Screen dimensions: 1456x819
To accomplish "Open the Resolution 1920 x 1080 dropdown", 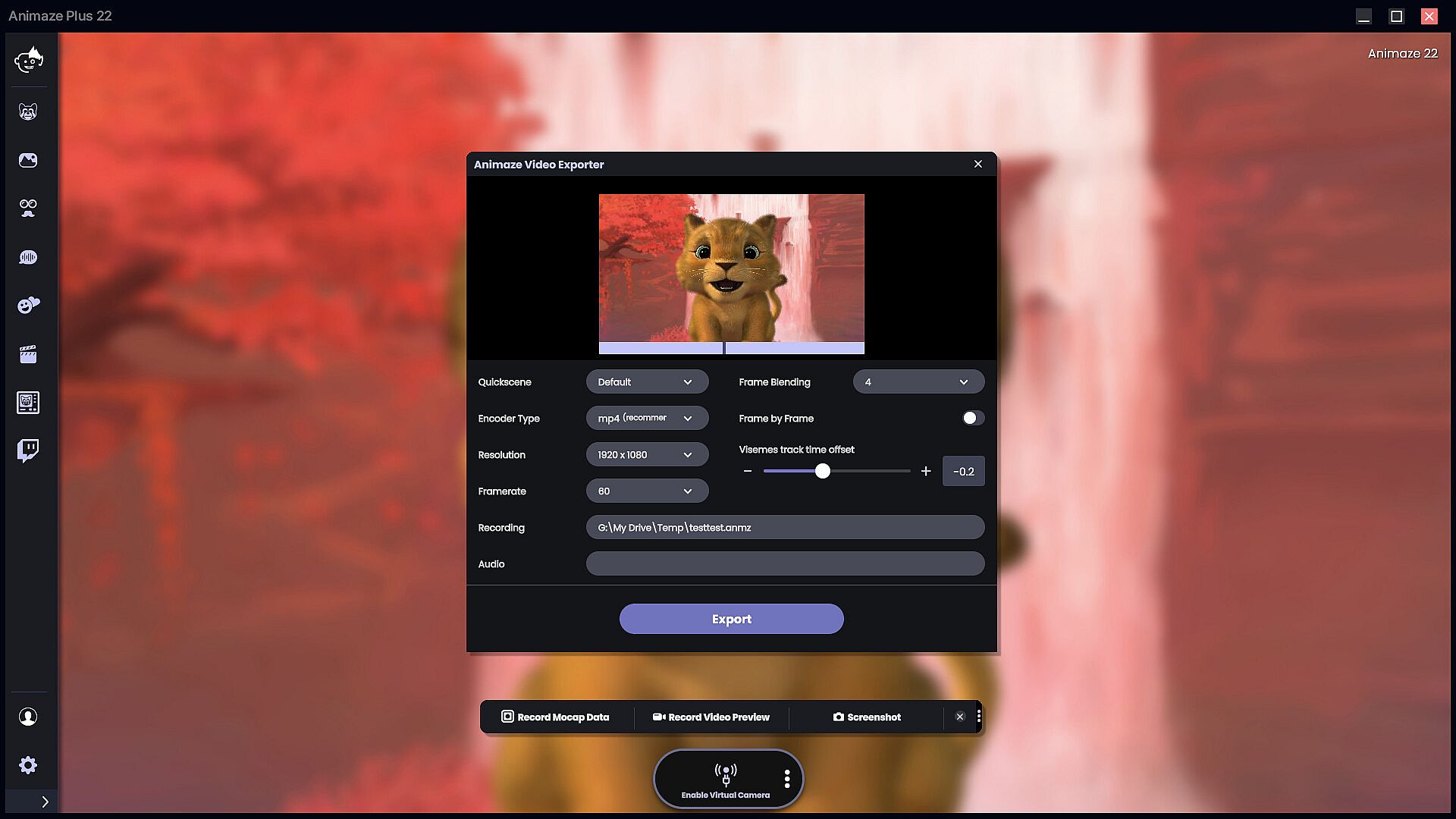I will point(647,454).
